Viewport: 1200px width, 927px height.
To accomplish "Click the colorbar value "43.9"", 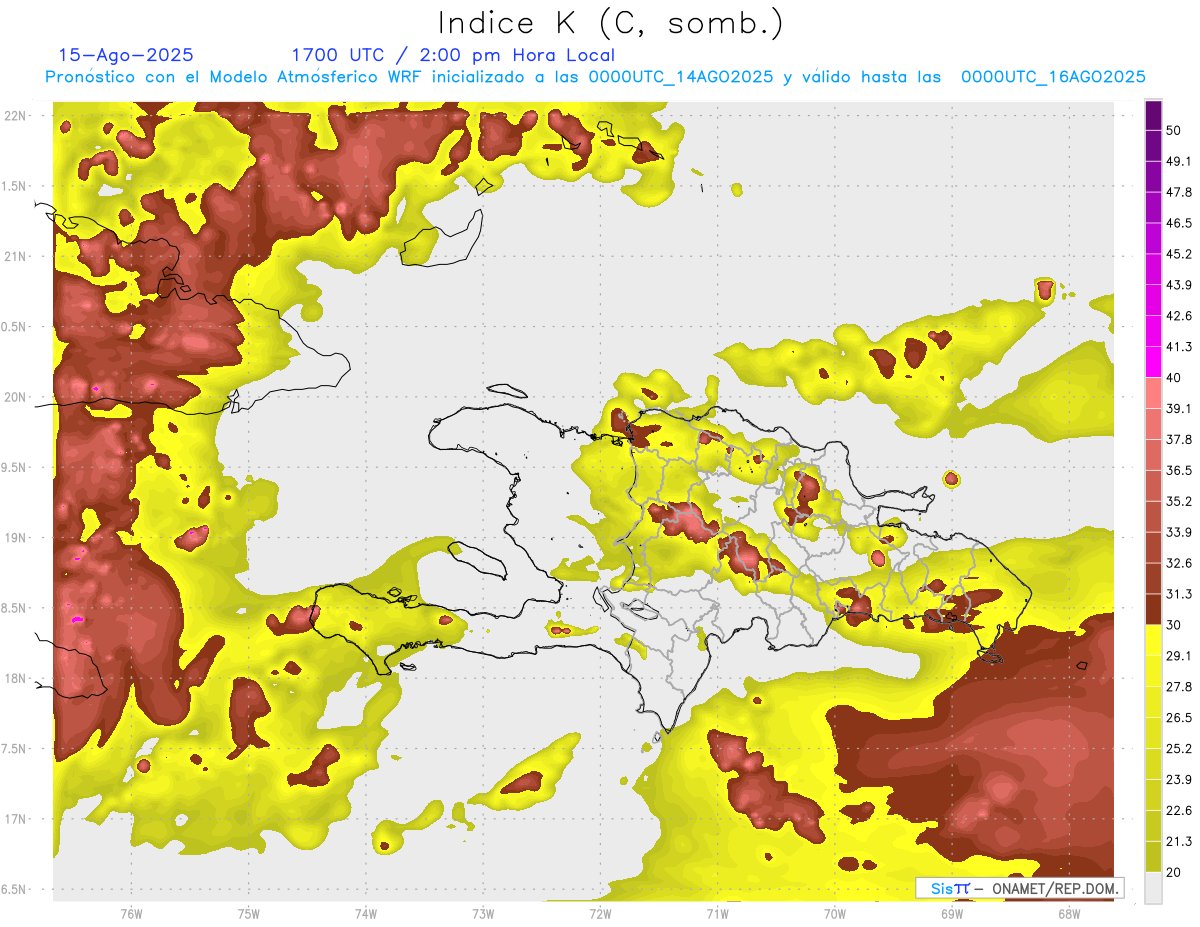I will (x=1178, y=285).
